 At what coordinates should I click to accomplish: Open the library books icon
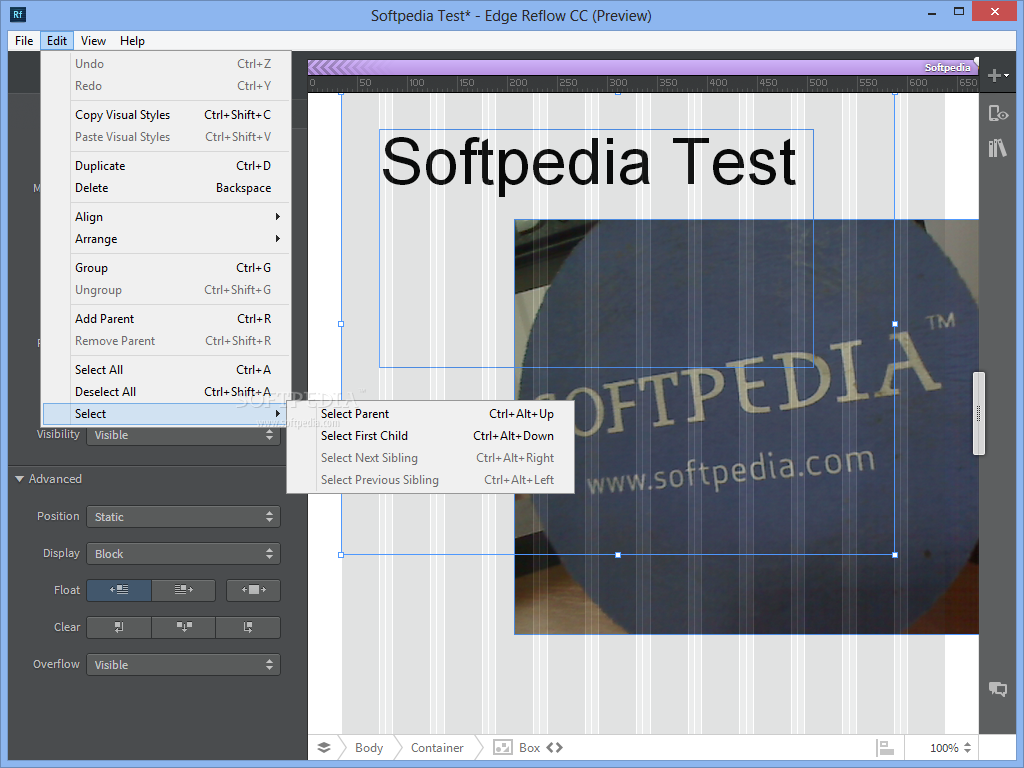pyautogui.click(x=998, y=148)
